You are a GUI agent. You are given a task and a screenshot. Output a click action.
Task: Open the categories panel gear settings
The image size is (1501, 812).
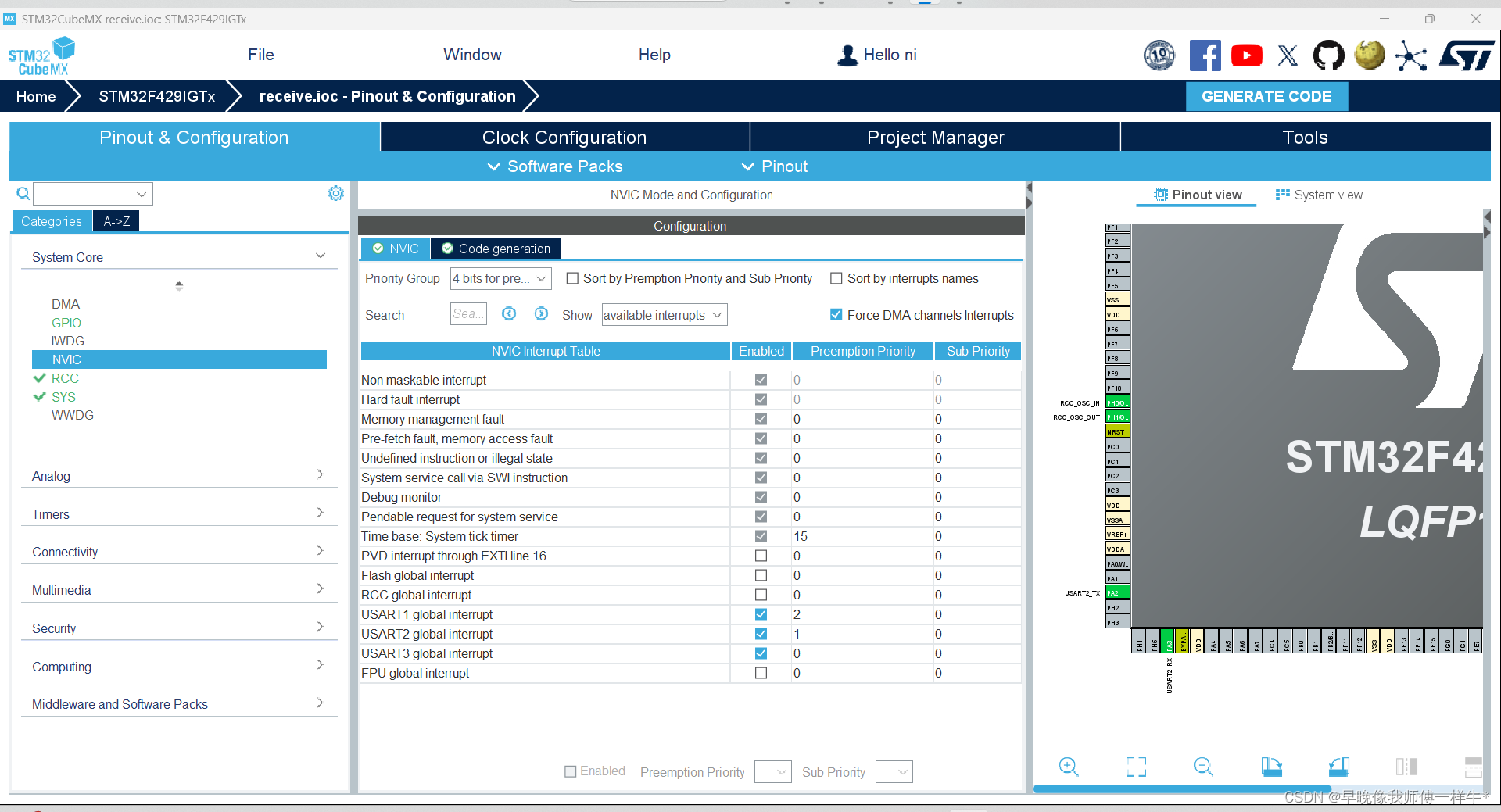point(336,193)
